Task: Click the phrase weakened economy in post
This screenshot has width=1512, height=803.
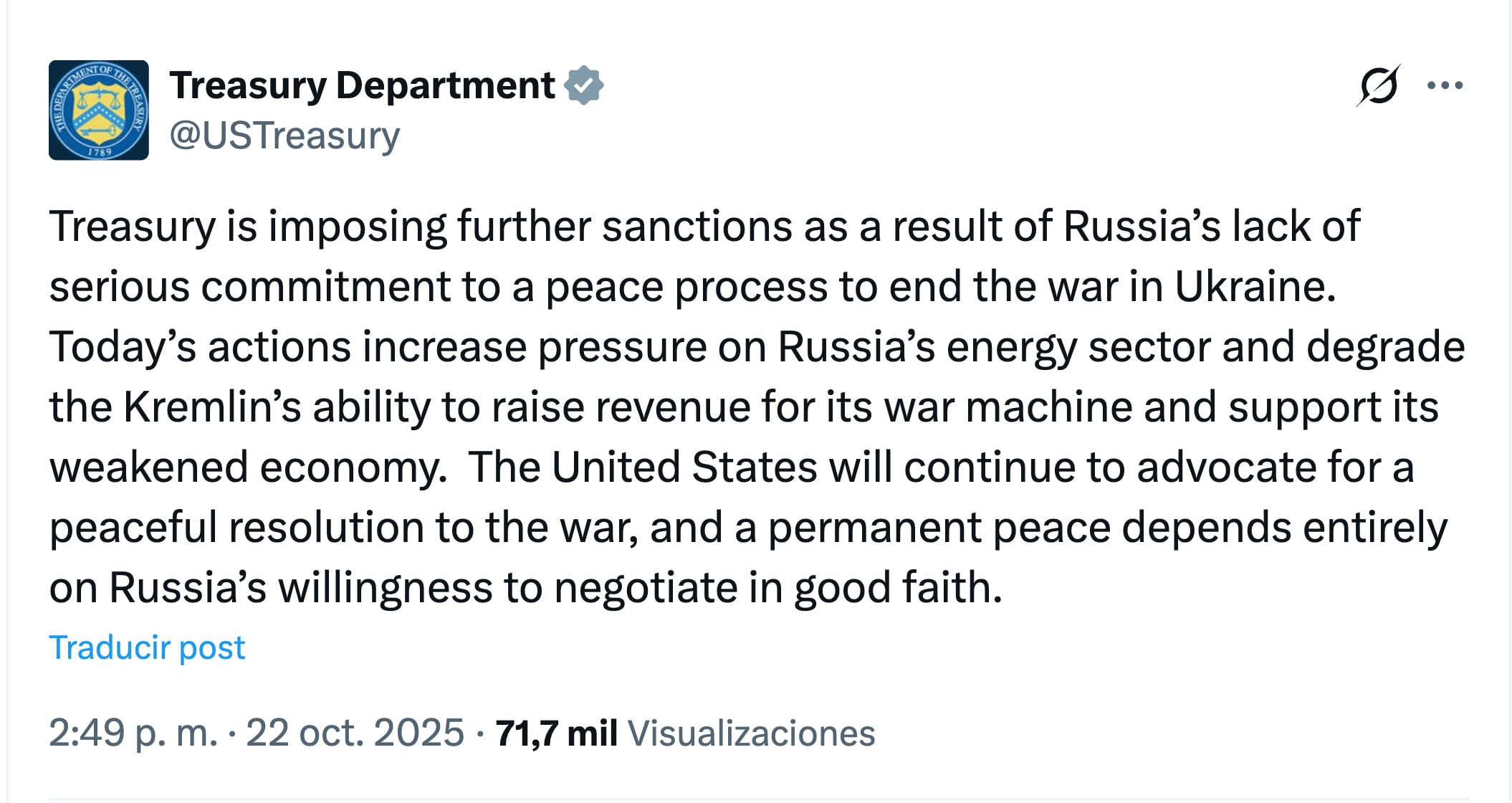Action: click(x=248, y=467)
